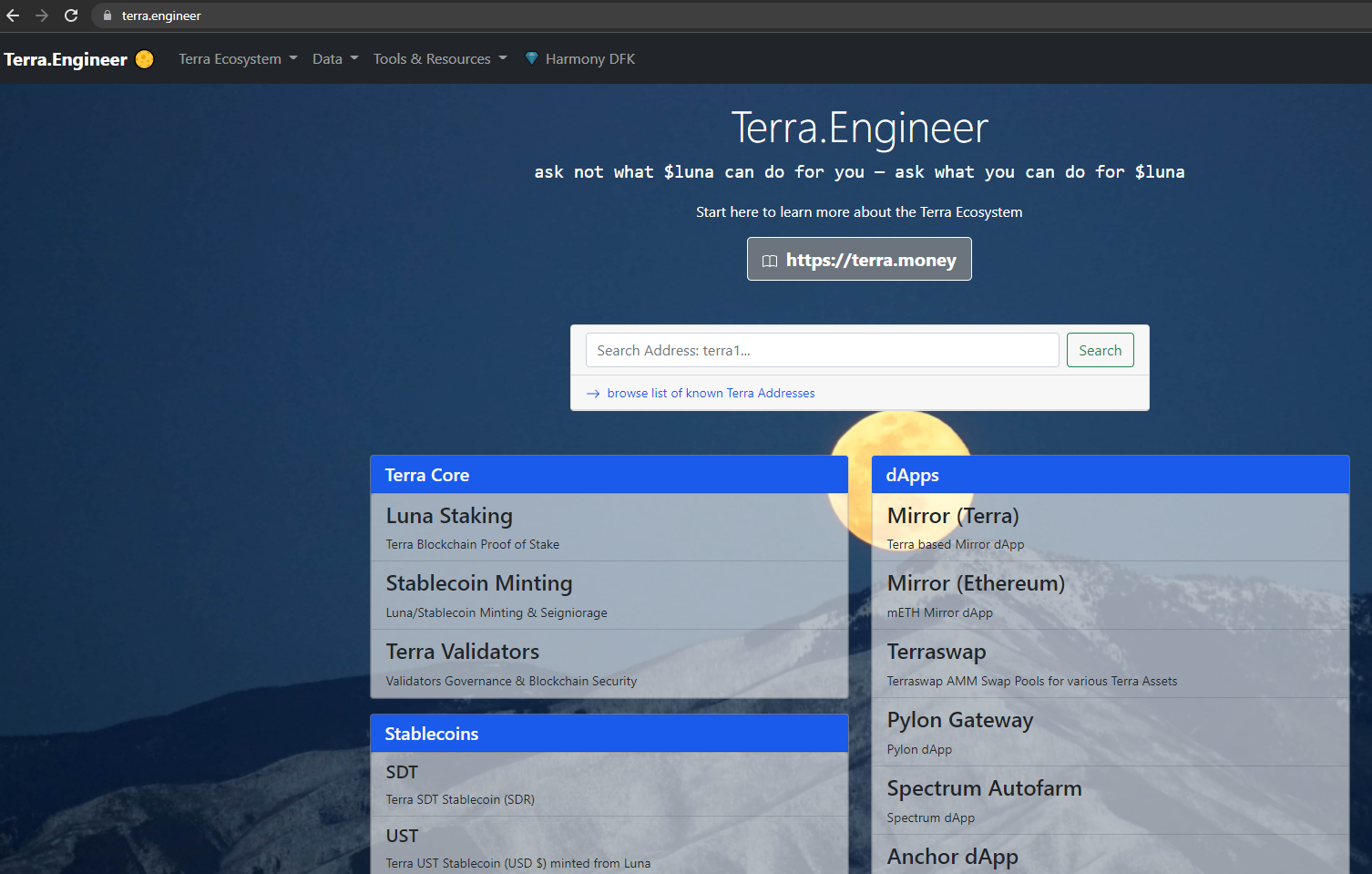The image size is (1372, 874).
Task: Click the padlock site security icon
Action: click(x=107, y=15)
